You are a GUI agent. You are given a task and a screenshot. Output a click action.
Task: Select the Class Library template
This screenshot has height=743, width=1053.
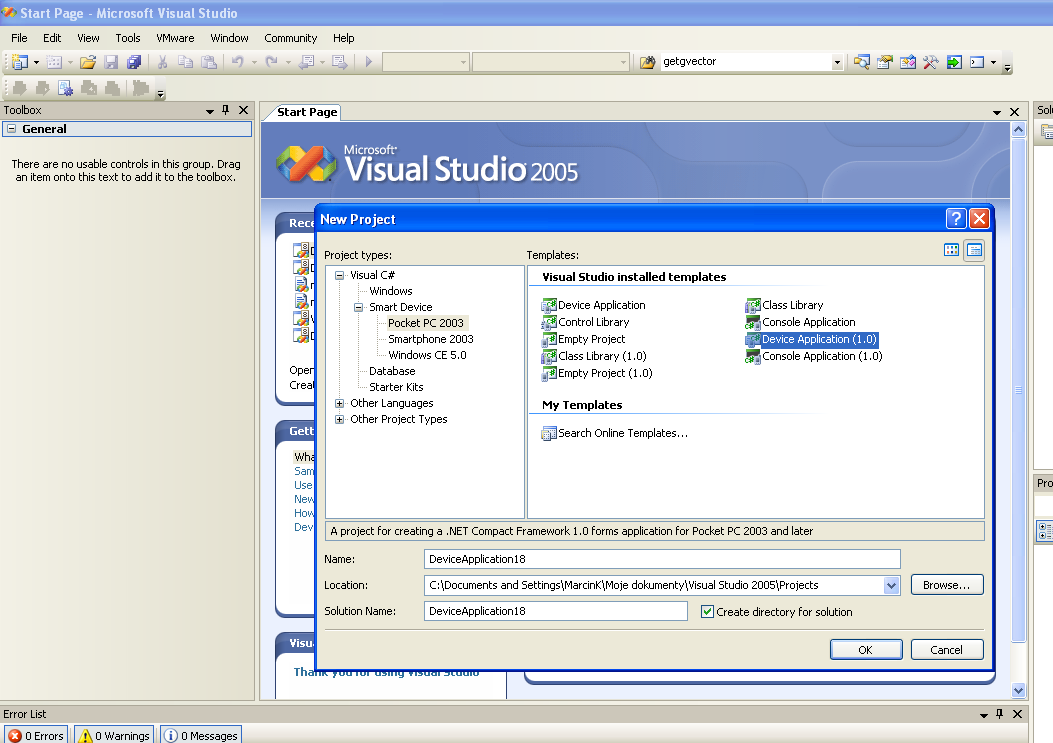tap(784, 305)
